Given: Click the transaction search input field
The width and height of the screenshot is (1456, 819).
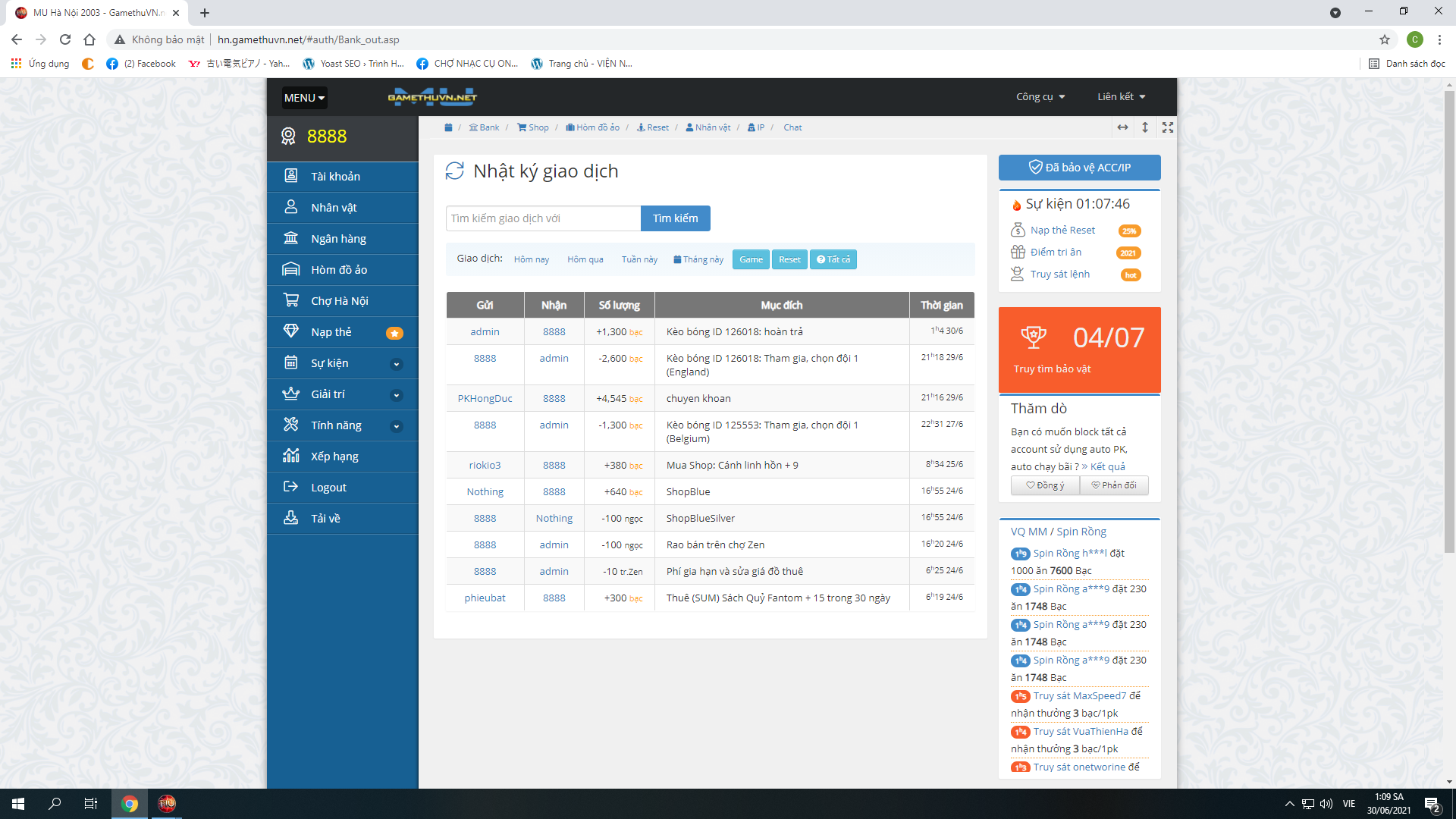Looking at the screenshot, I should [x=543, y=218].
